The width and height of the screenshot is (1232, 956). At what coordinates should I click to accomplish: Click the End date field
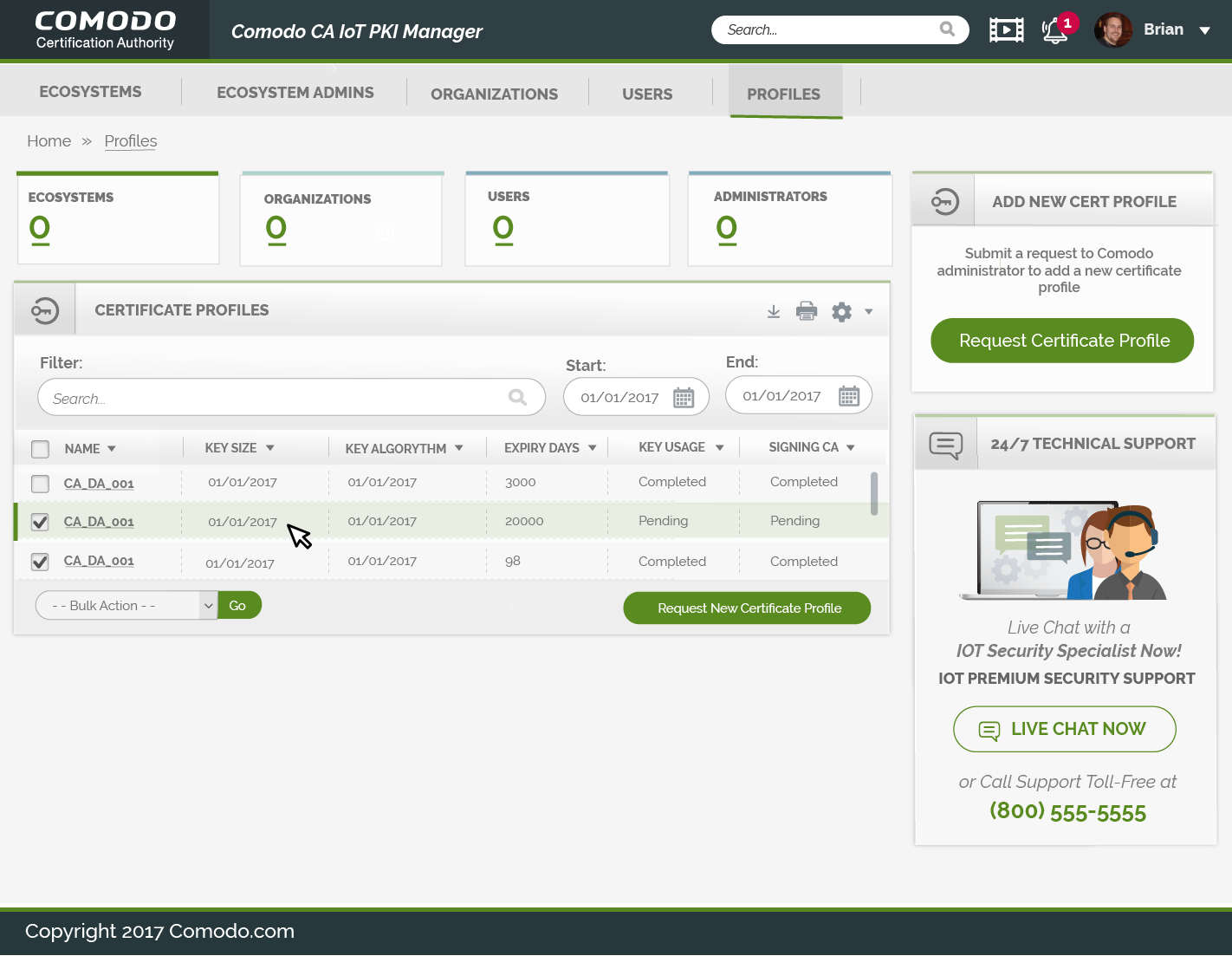(x=798, y=395)
